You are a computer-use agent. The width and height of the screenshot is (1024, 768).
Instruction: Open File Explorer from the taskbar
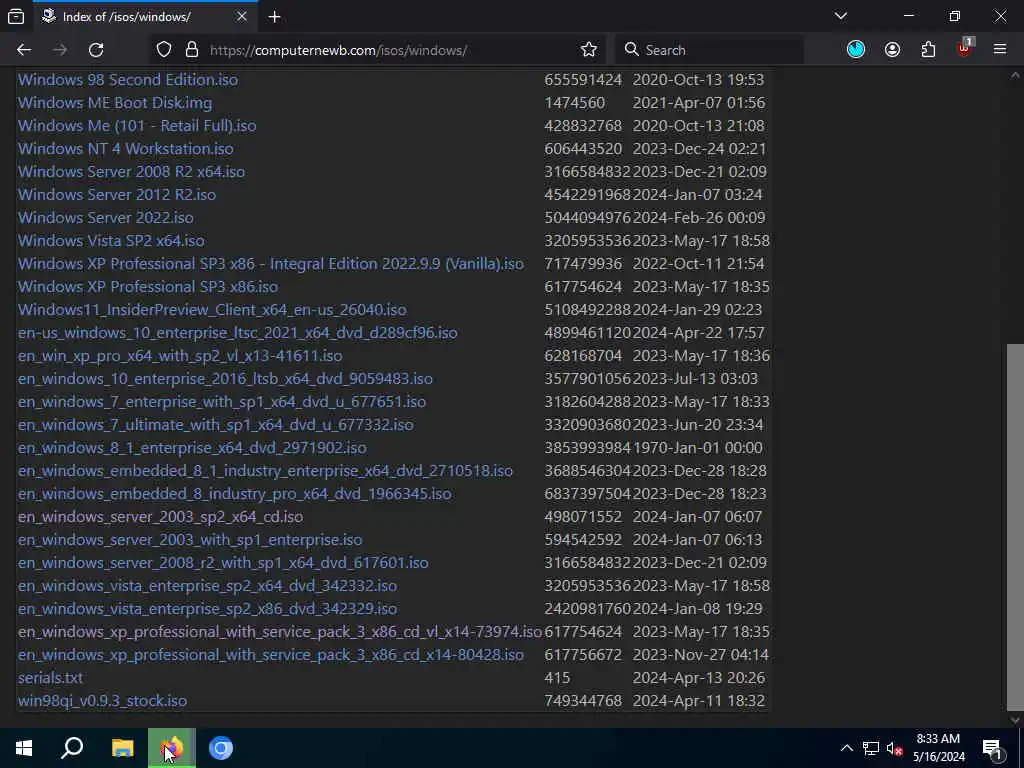pyautogui.click(x=122, y=748)
